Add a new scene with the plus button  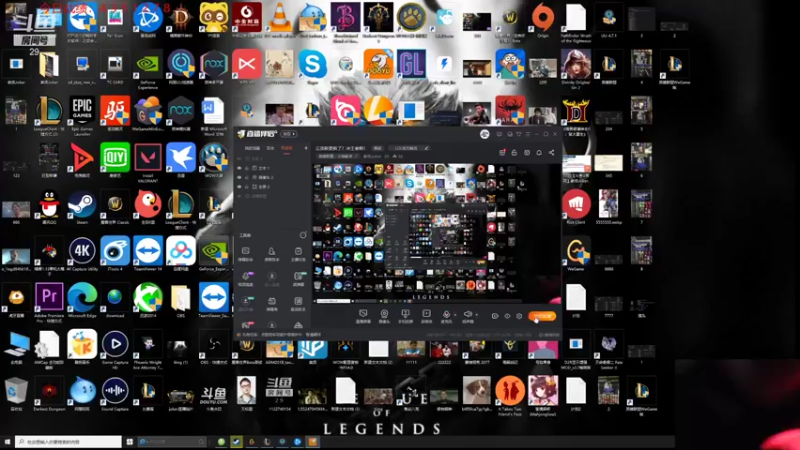[x=306, y=148]
